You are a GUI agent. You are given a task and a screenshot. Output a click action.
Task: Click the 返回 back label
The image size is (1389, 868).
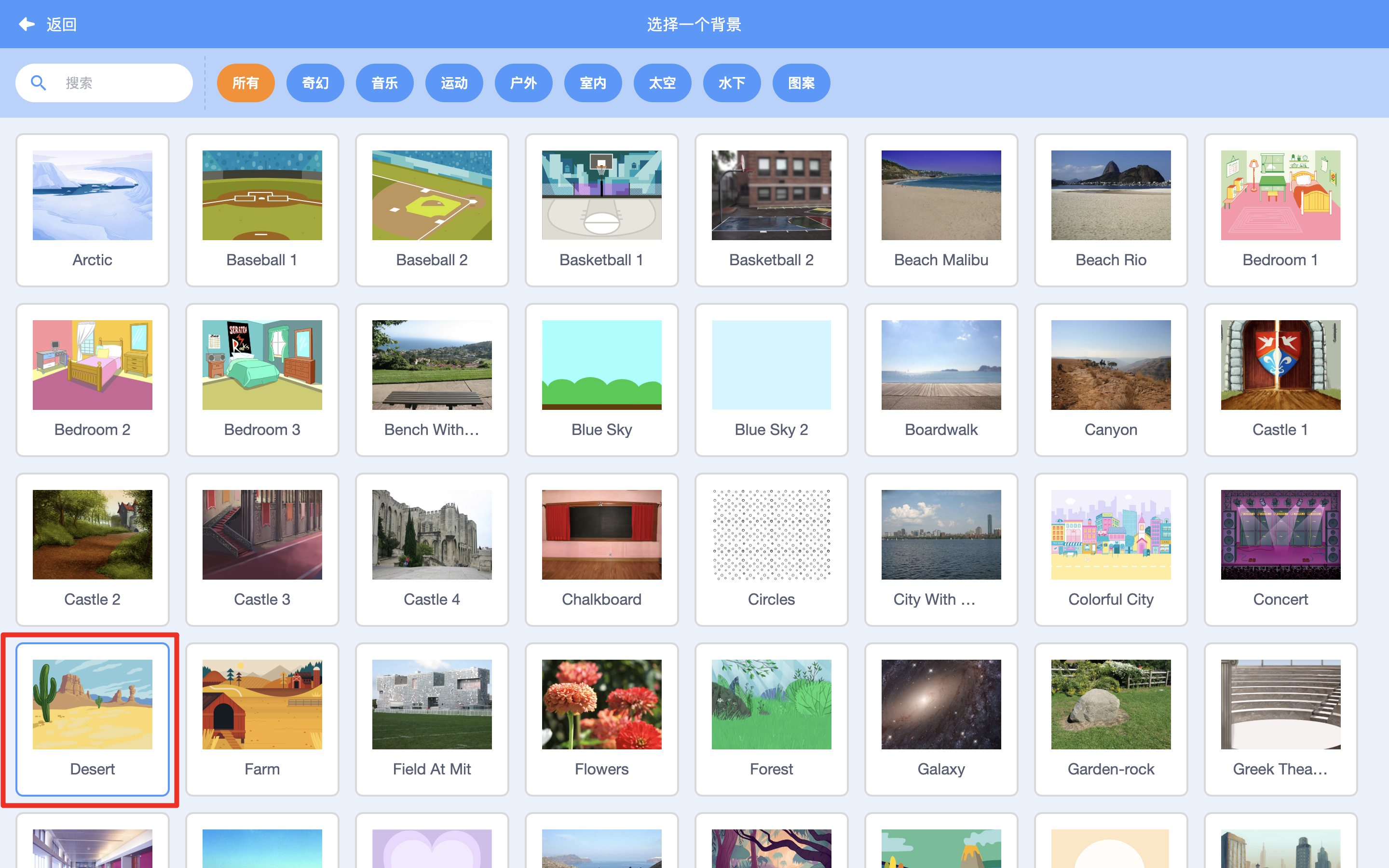coord(61,24)
